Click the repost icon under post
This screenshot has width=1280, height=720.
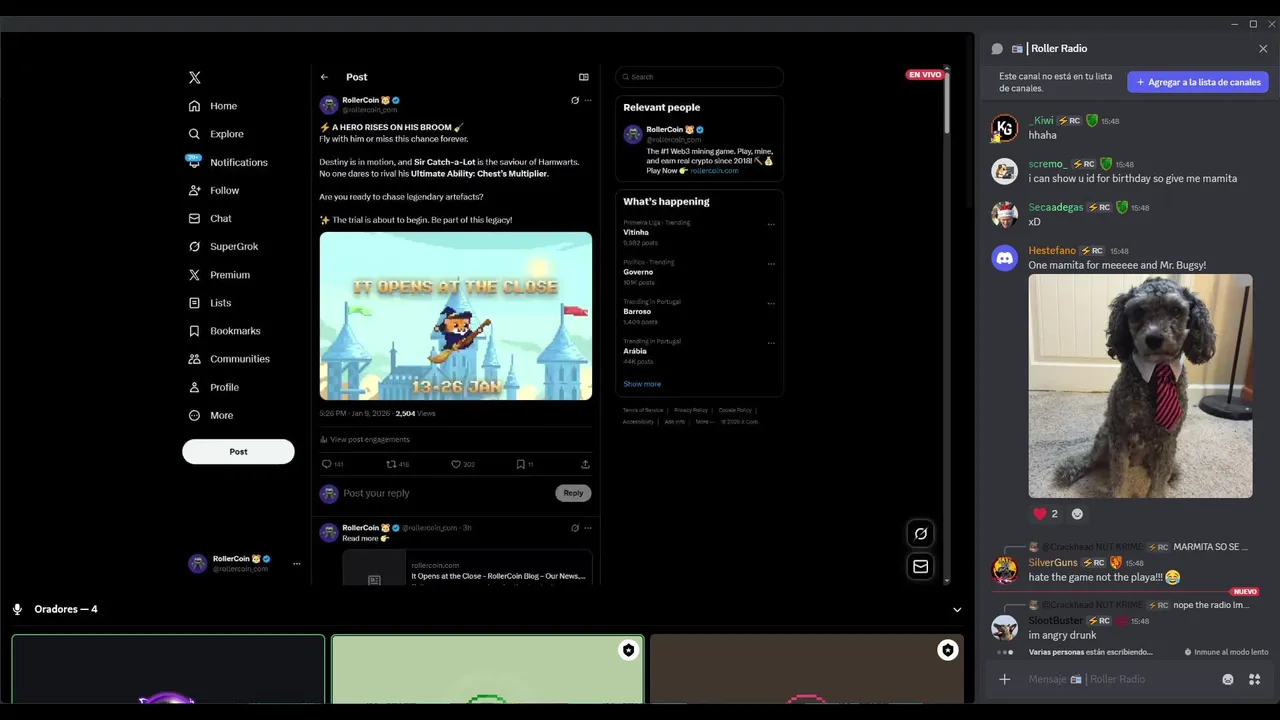391,464
